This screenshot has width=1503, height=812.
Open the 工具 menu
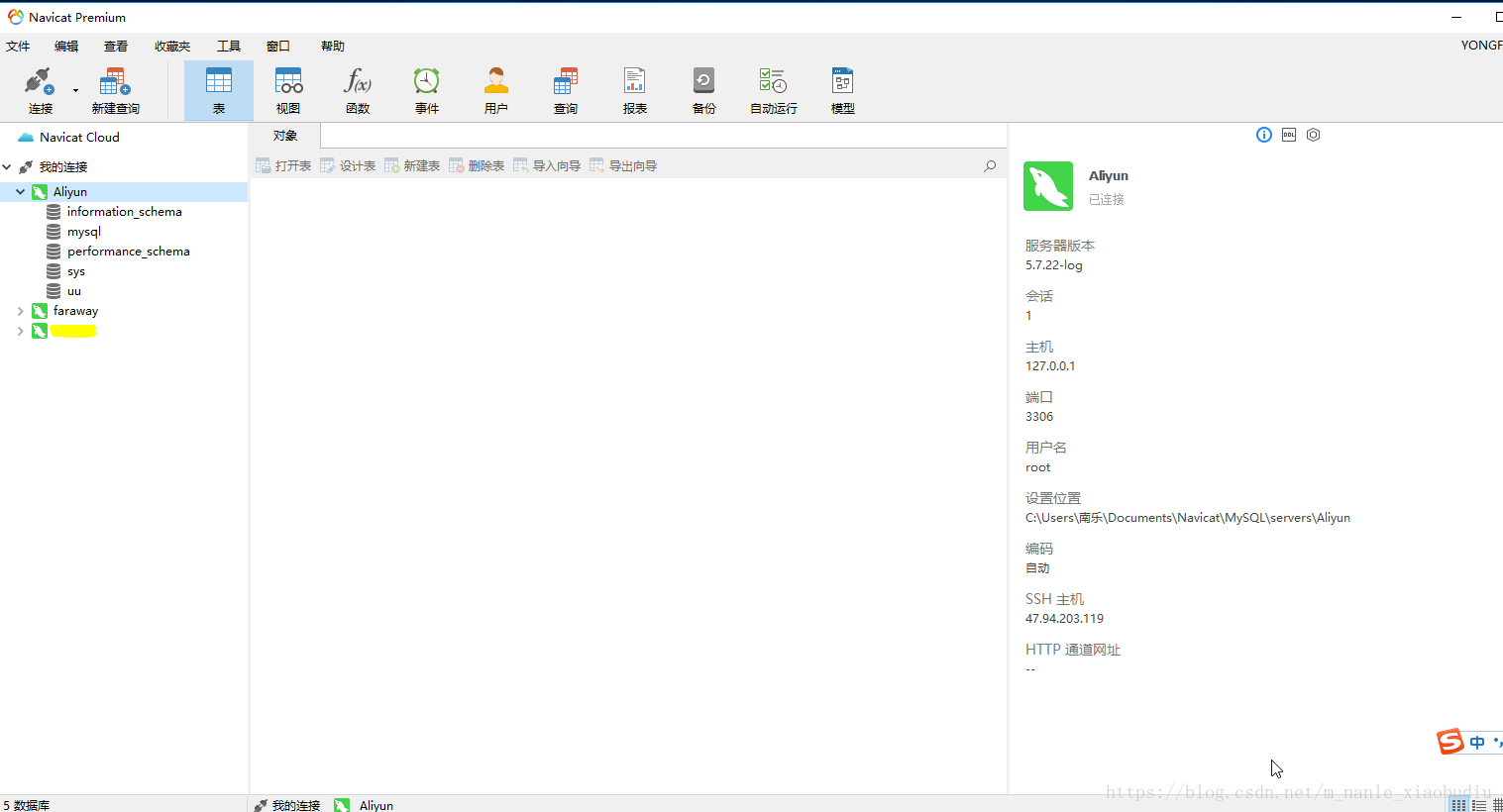(x=229, y=46)
